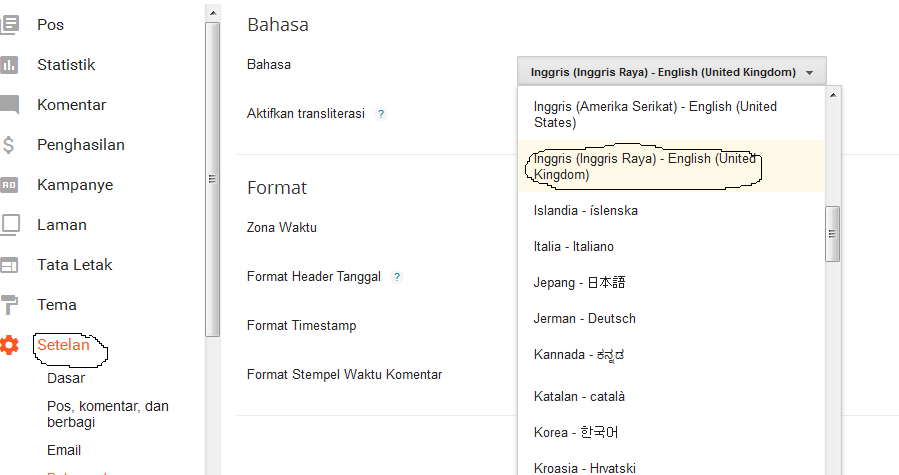Click help icon beside Aktifkan transliterasi
The height and width of the screenshot is (475, 899).
click(381, 114)
